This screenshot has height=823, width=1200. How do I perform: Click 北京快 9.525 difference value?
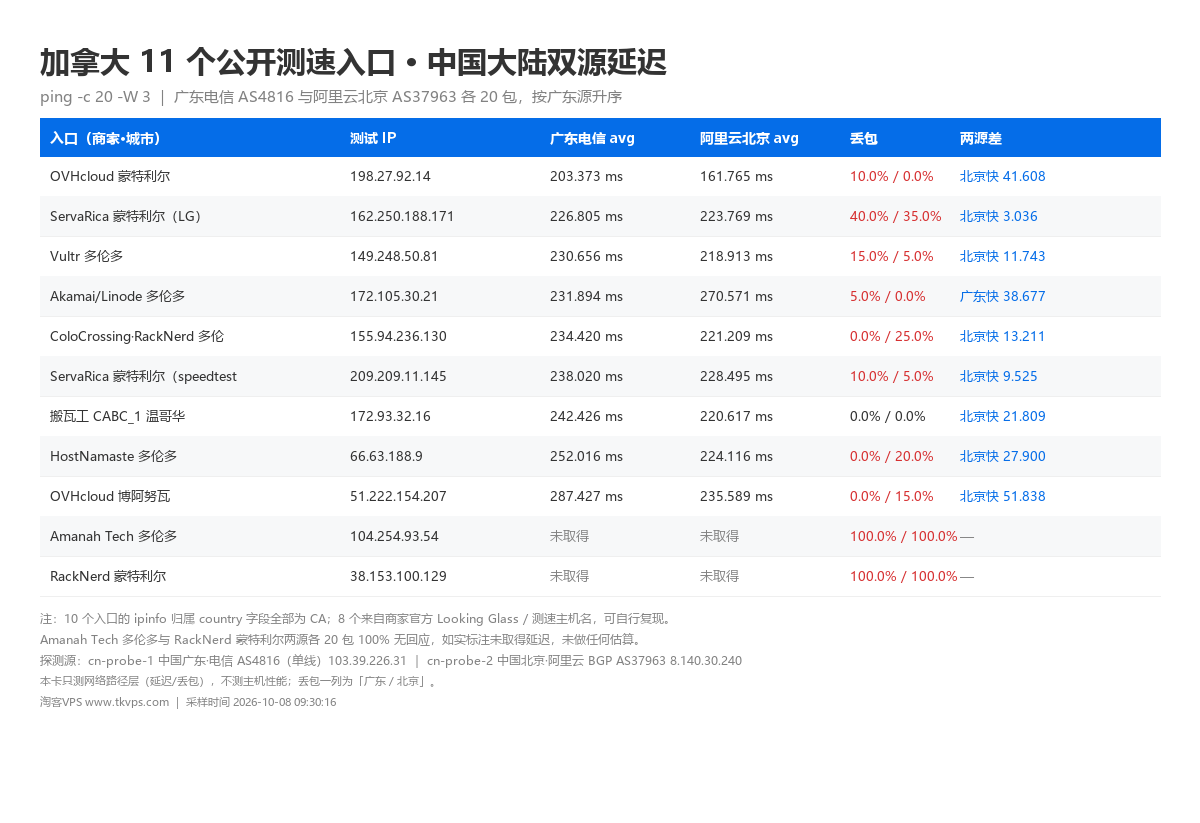click(x=999, y=376)
